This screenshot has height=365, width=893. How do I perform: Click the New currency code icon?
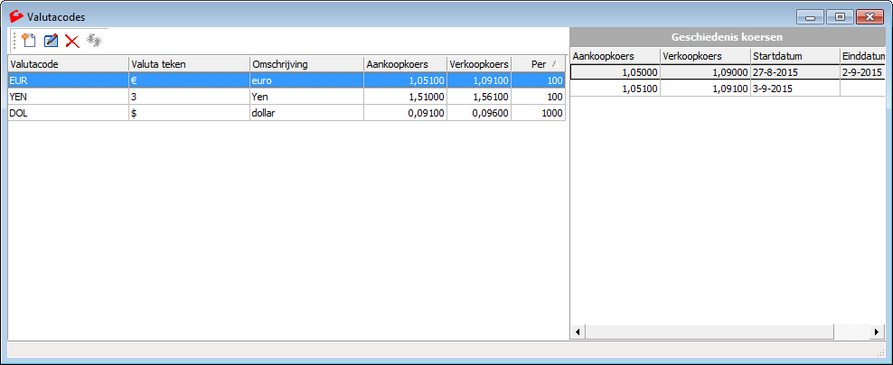click(28, 40)
